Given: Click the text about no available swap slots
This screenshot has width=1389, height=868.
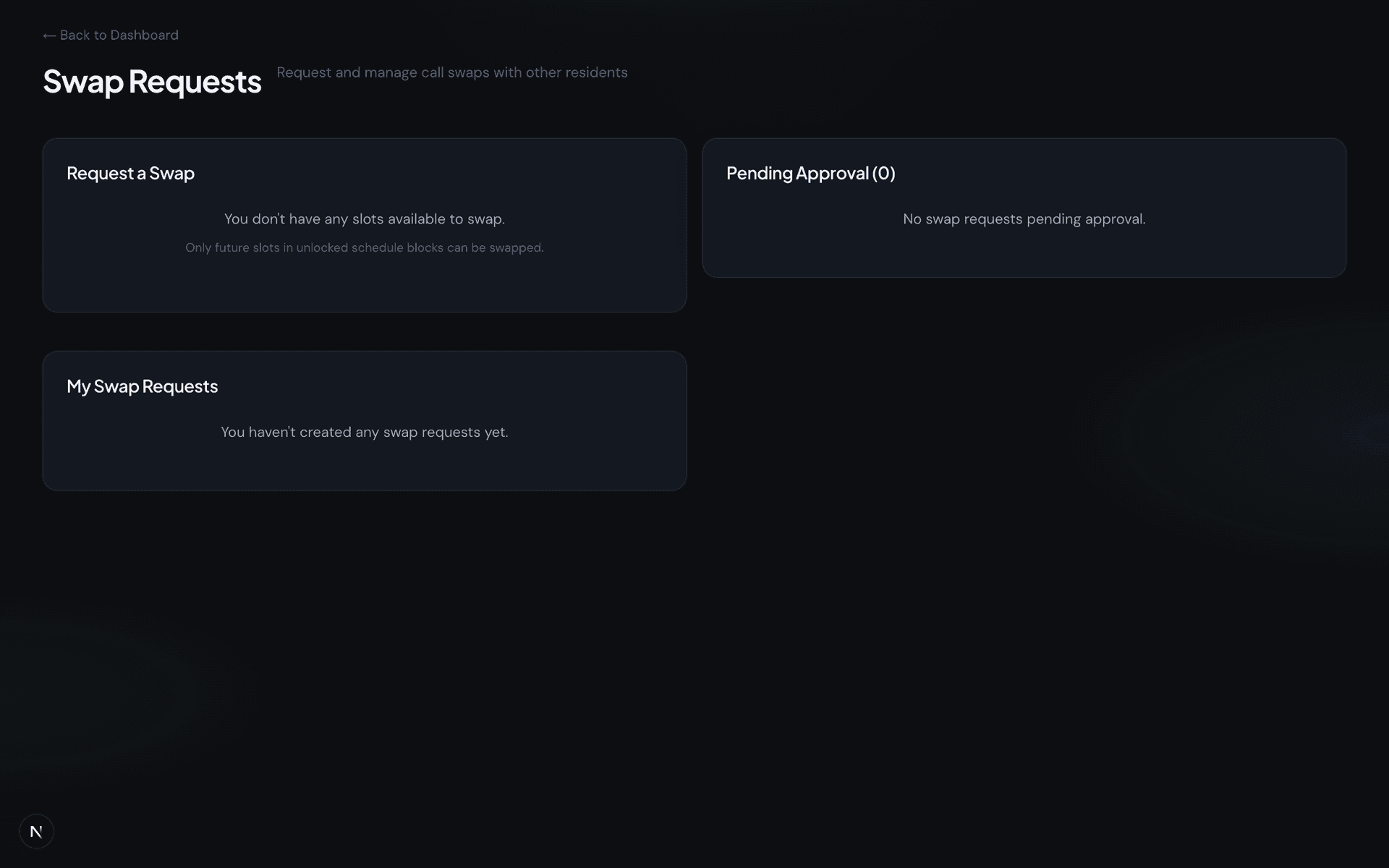Looking at the screenshot, I should (364, 218).
